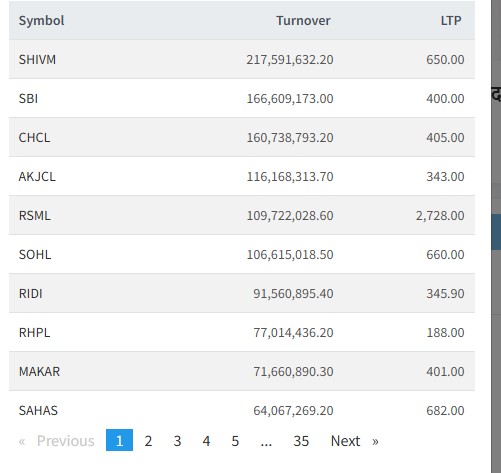The width and height of the screenshot is (501, 473).
Task: Select the SBI symbol
Action: [x=28, y=98]
